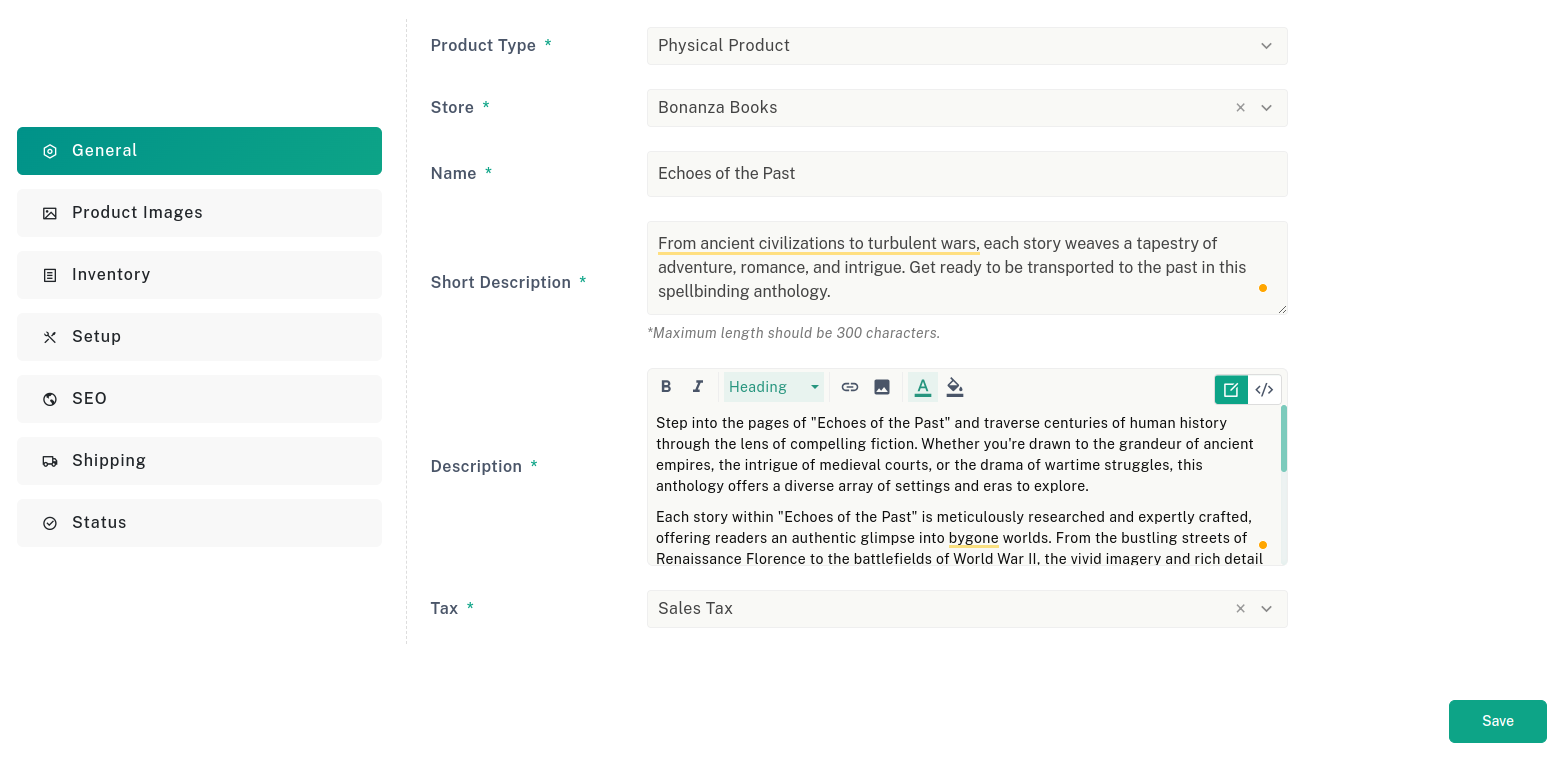The image size is (1563, 759).
Task: Insert a link in the description
Action: (850, 387)
